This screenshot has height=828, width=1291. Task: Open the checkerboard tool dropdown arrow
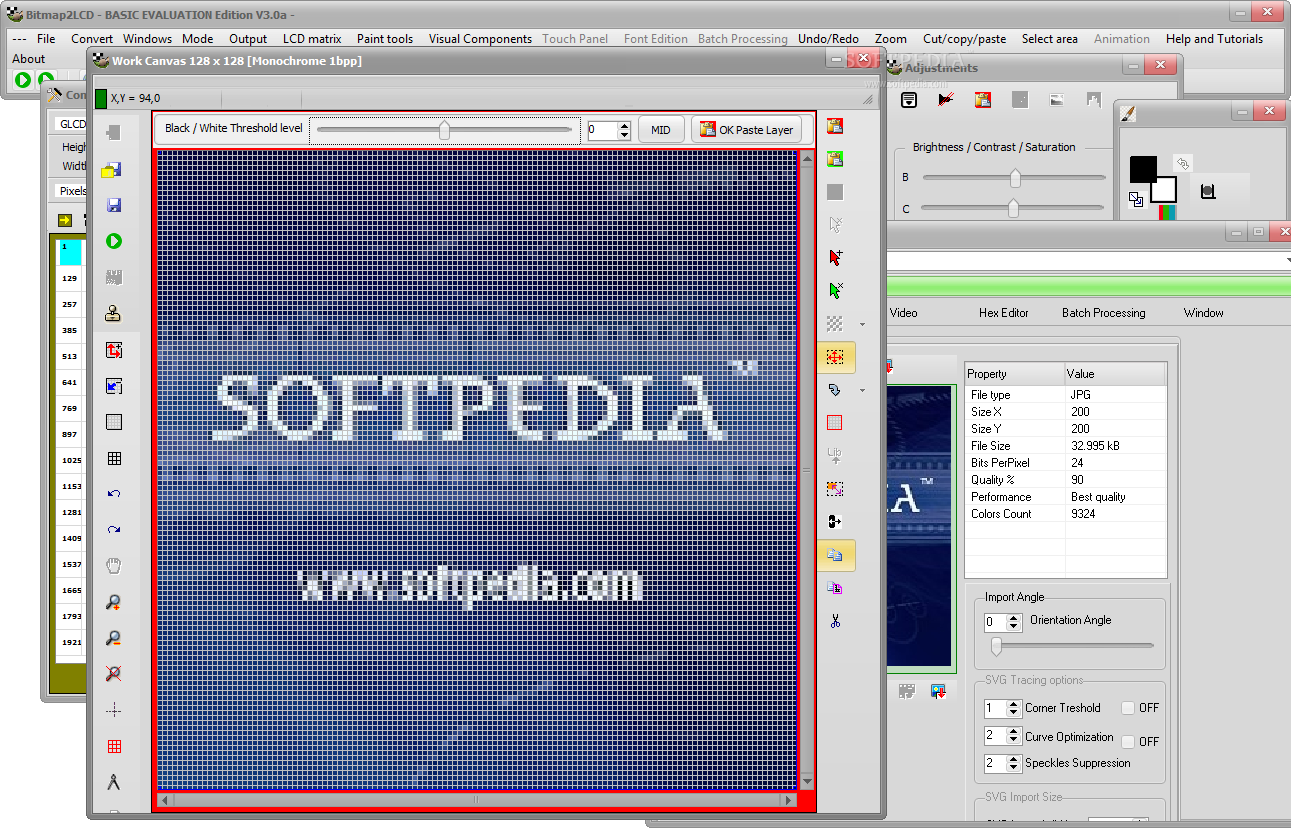click(862, 325)
